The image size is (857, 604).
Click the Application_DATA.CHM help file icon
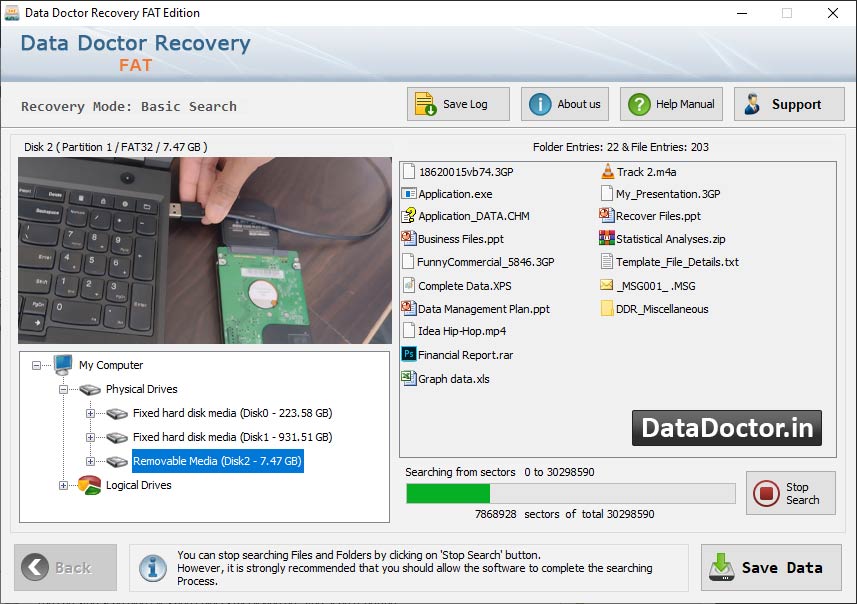click(409, 216)
